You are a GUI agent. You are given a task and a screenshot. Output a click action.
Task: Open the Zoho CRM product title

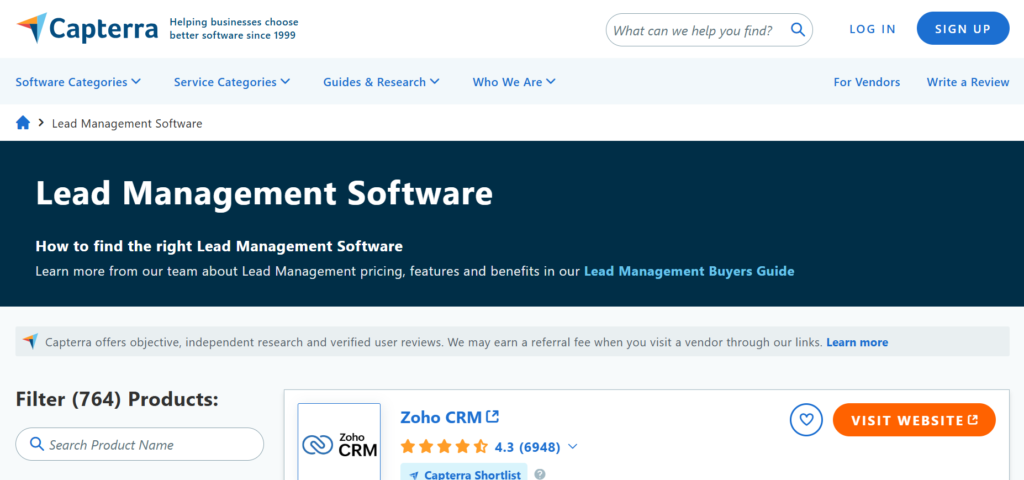(441, 417)
